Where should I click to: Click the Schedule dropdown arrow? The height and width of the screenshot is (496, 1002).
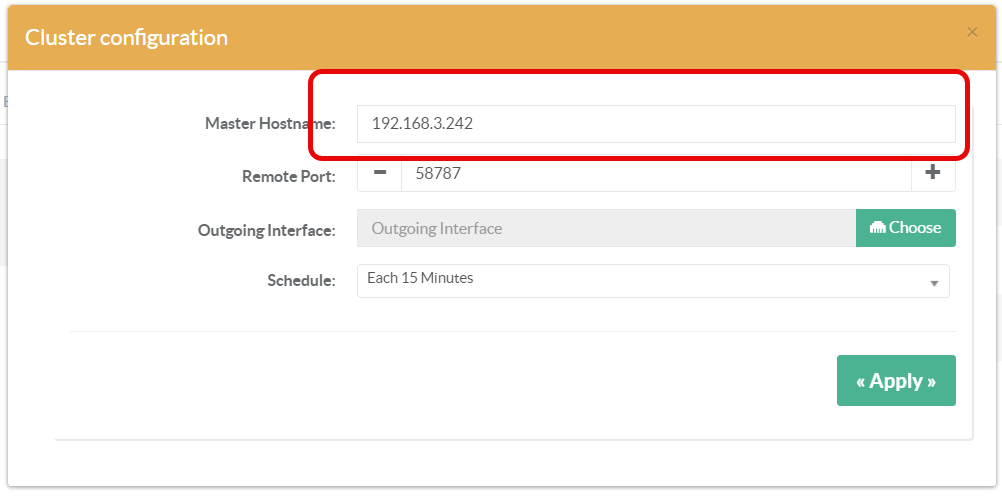point(934,283)
